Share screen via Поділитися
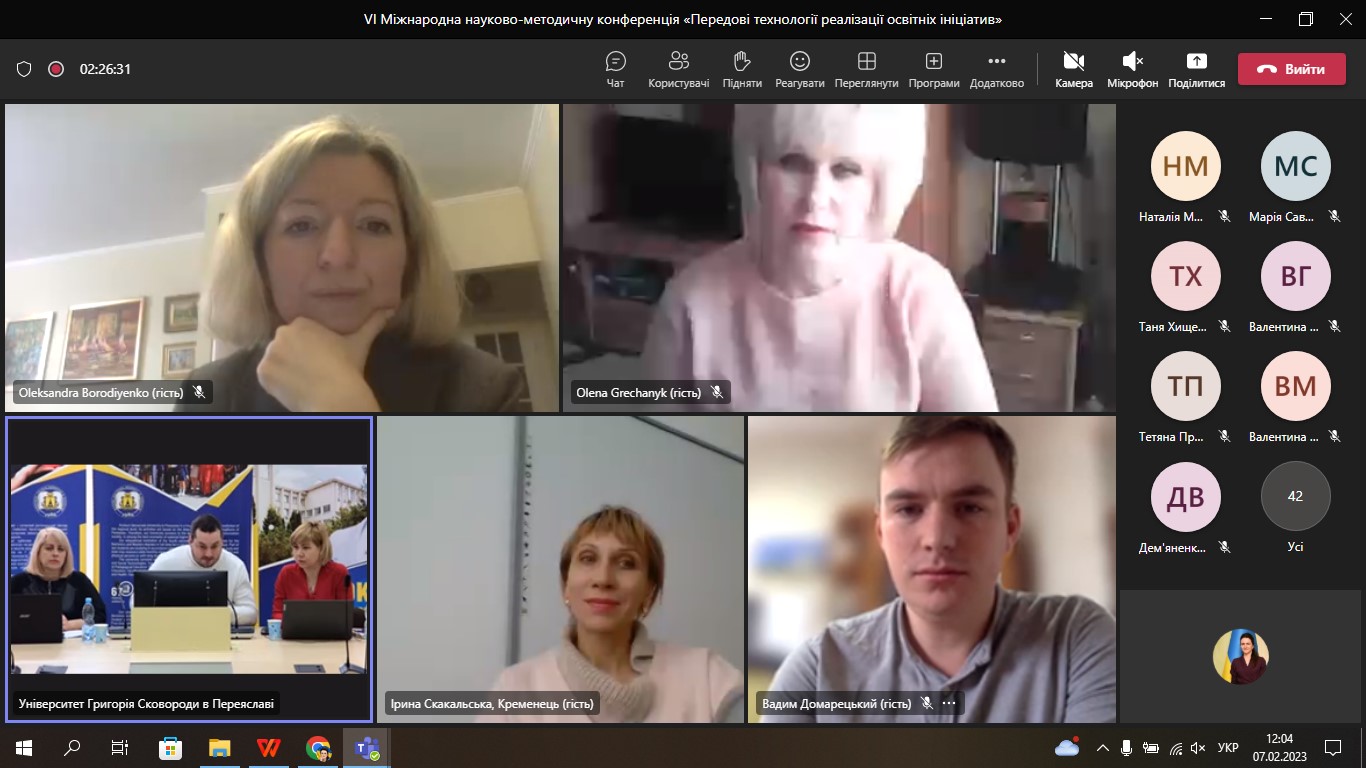This screenshot has width=1366, height=768. [x=1197, y=70]
